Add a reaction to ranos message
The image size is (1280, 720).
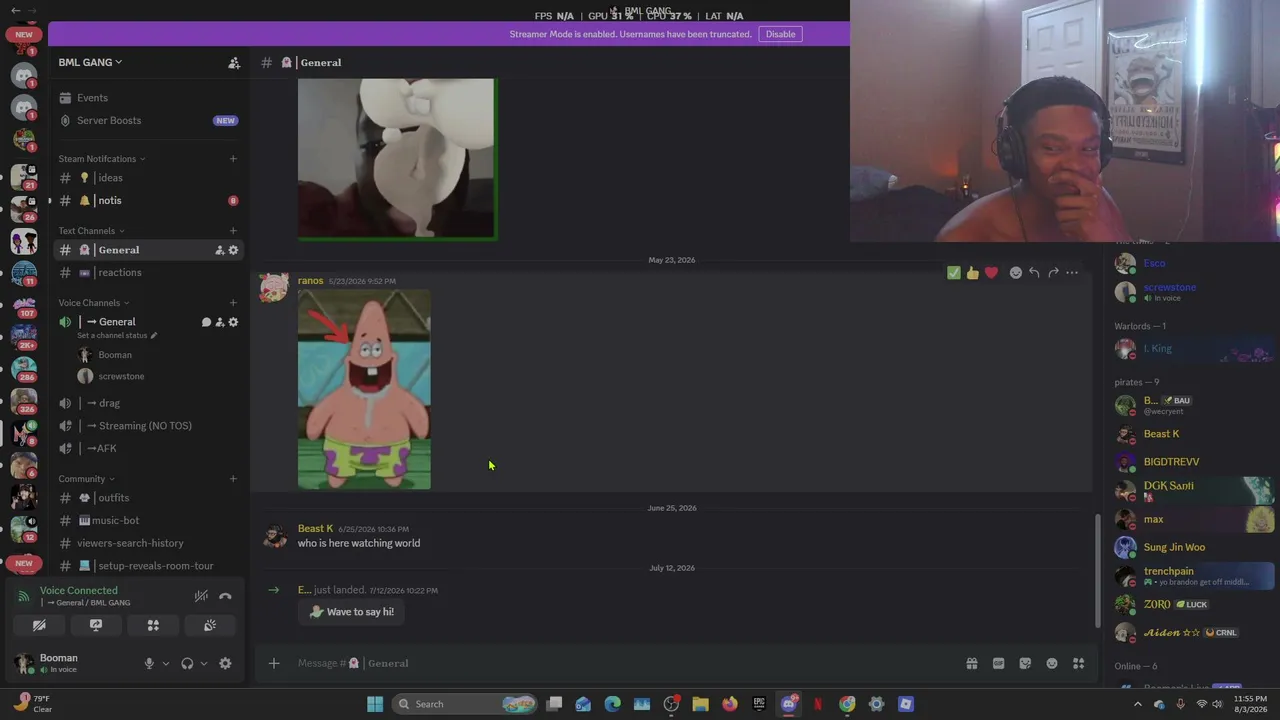1016,272
